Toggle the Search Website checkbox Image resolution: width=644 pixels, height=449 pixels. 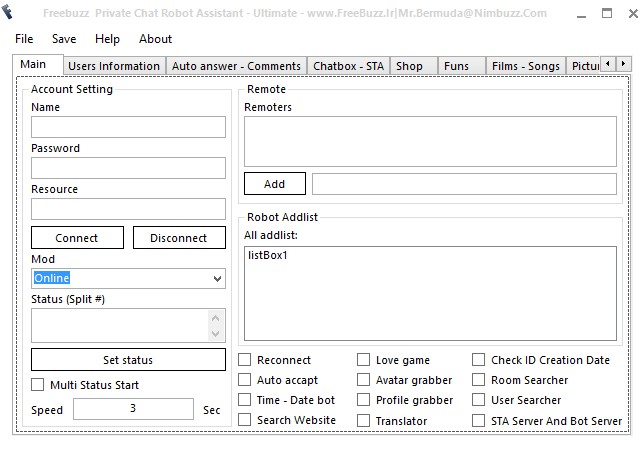click(244, 420)
